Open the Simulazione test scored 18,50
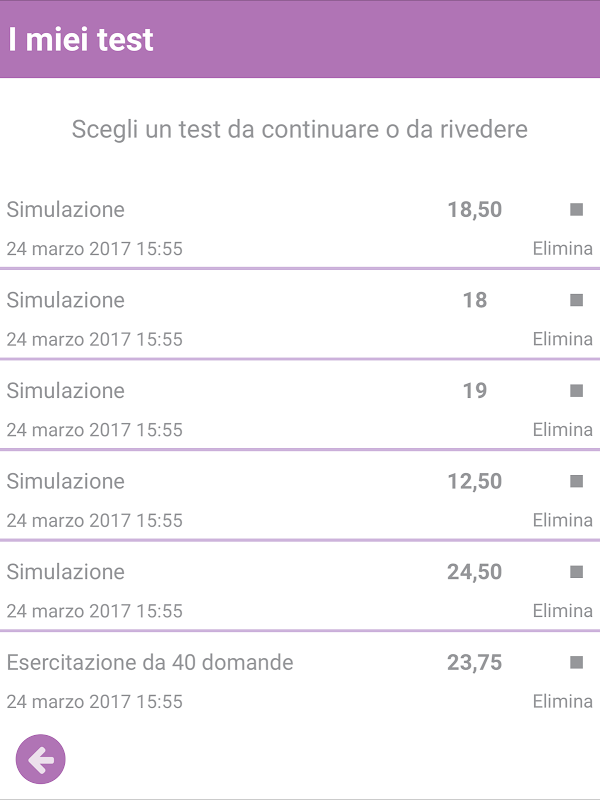Screen dimensions: 600x800 [66, 210]
